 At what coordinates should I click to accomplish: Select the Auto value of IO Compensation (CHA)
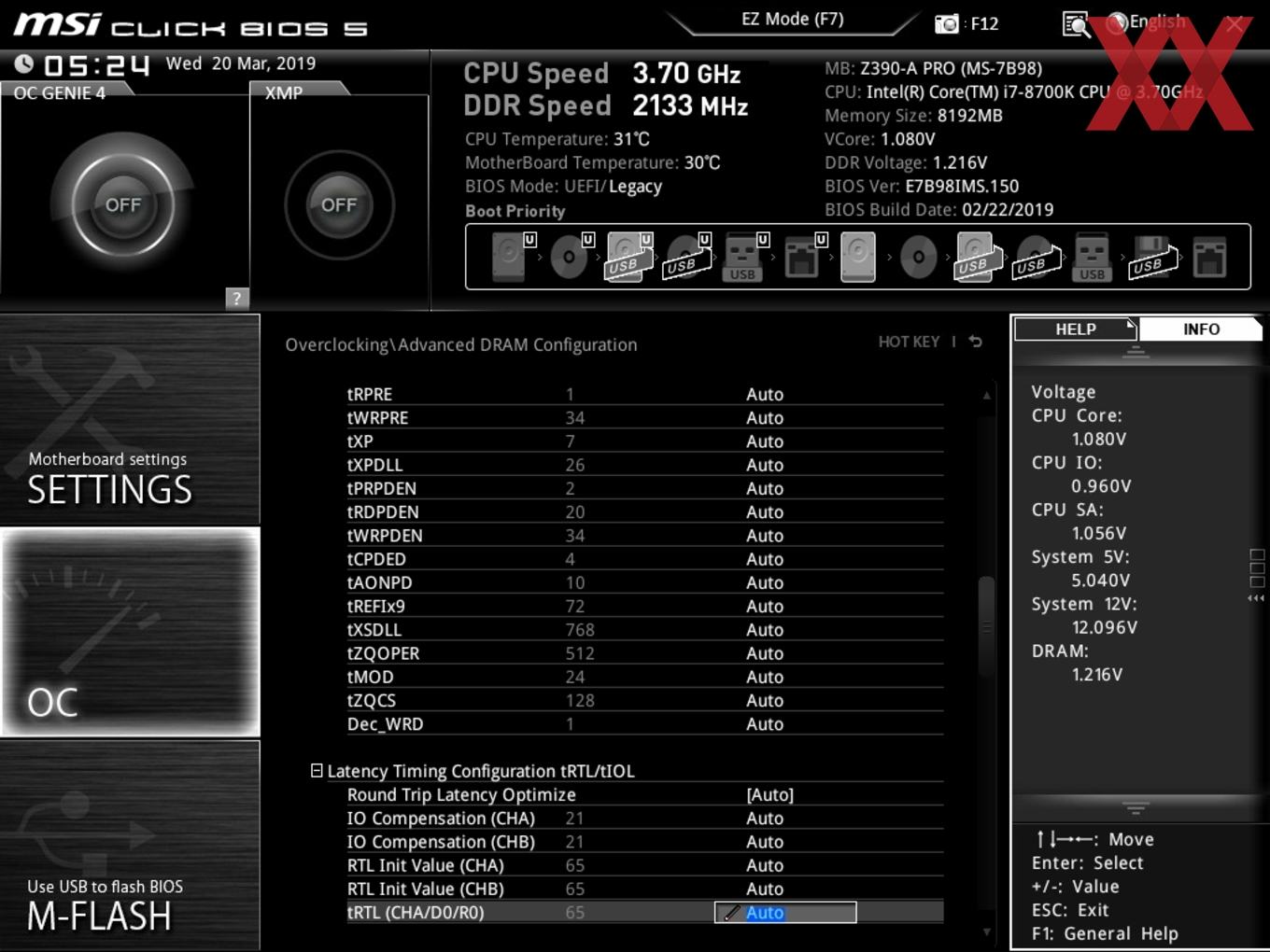(x=765, y=819)
